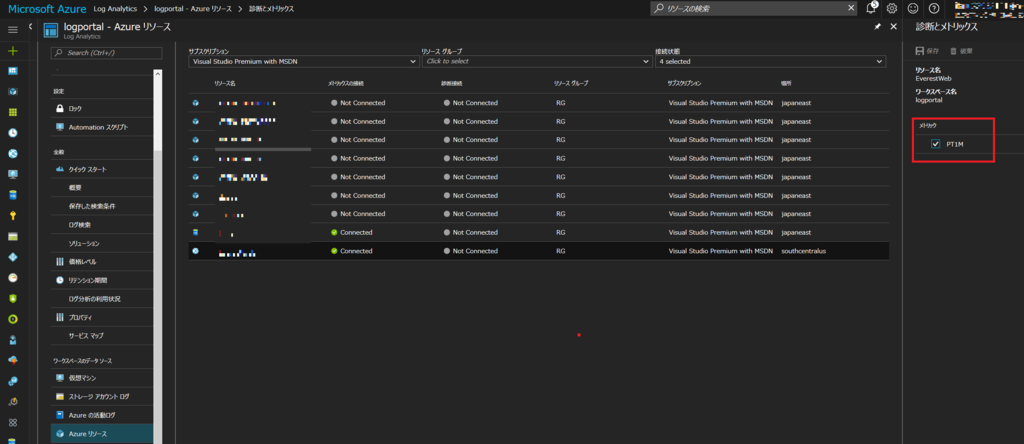Open the notifications bell icon

tap(871, 8)
